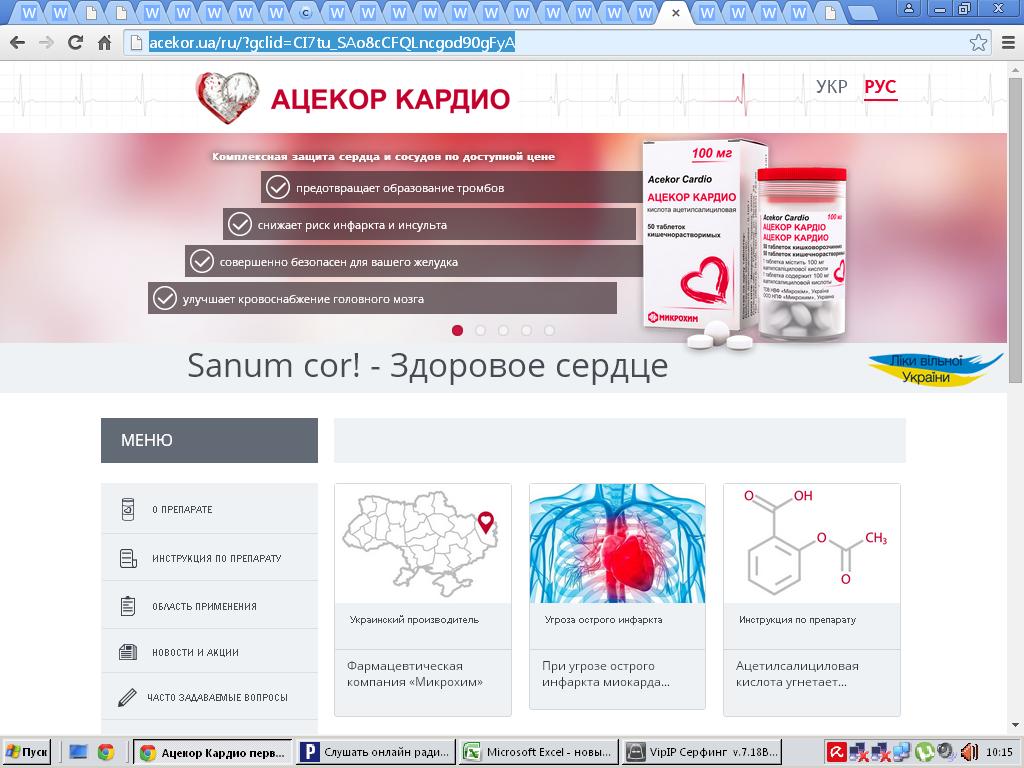Click the Chrome quick launch icon
The image size is (1024, 768).
tap(106, 752)
